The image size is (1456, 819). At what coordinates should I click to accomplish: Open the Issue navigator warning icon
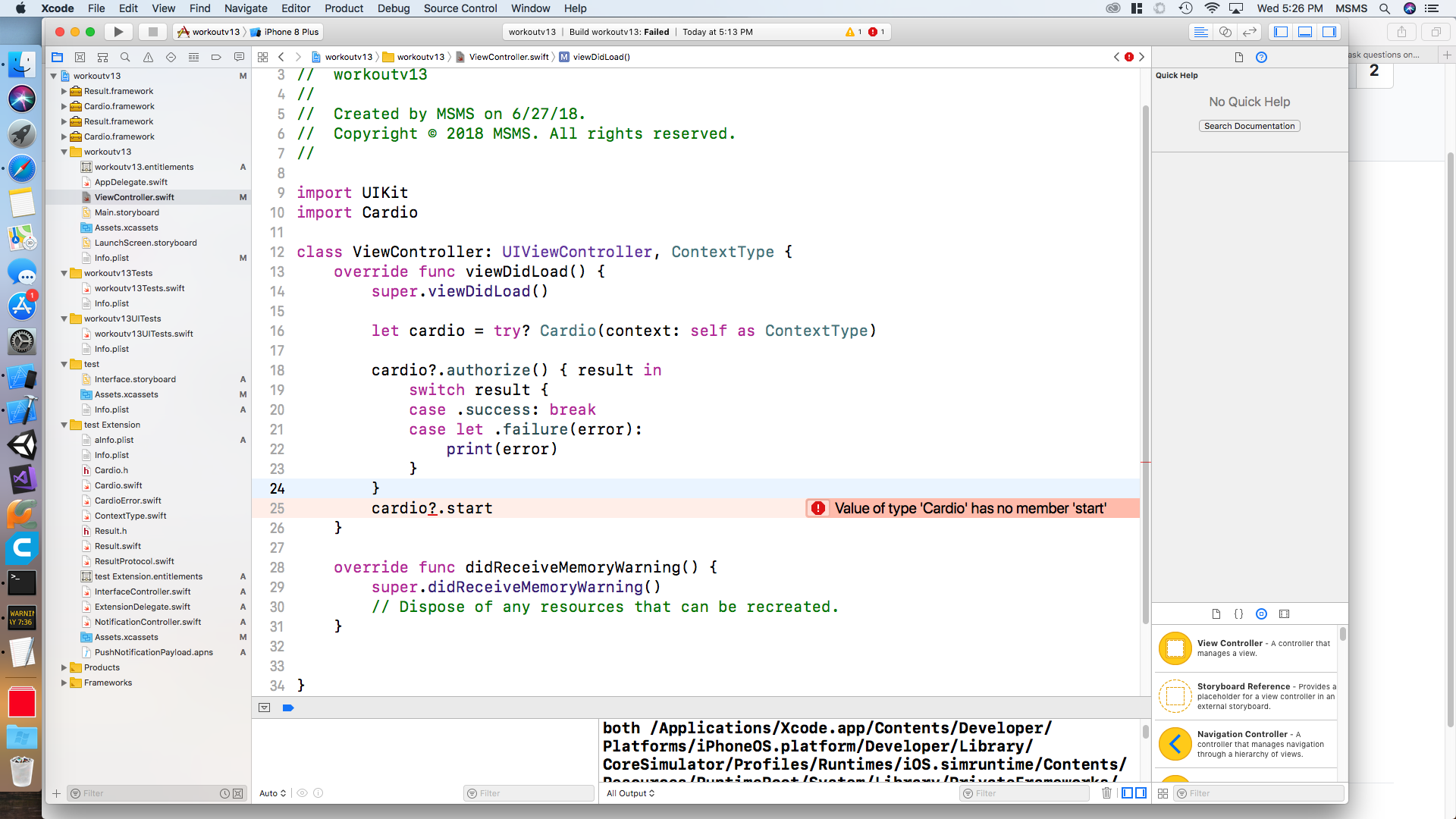point(148,57)
